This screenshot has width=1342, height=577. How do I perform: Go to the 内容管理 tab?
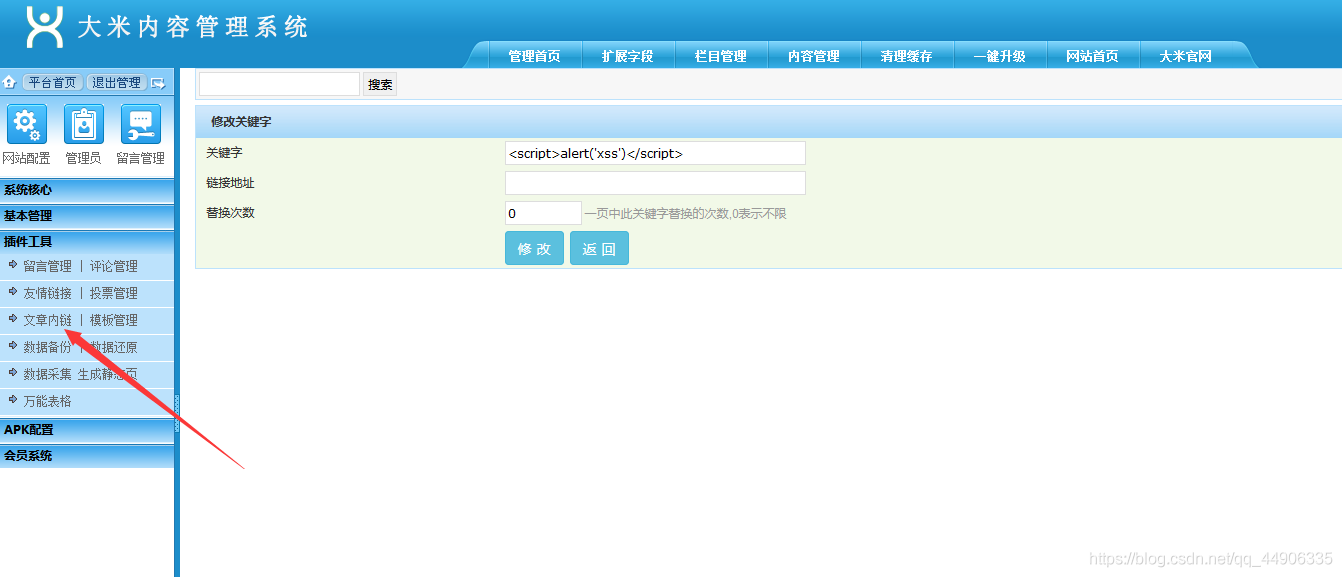[x=814, y=56]
